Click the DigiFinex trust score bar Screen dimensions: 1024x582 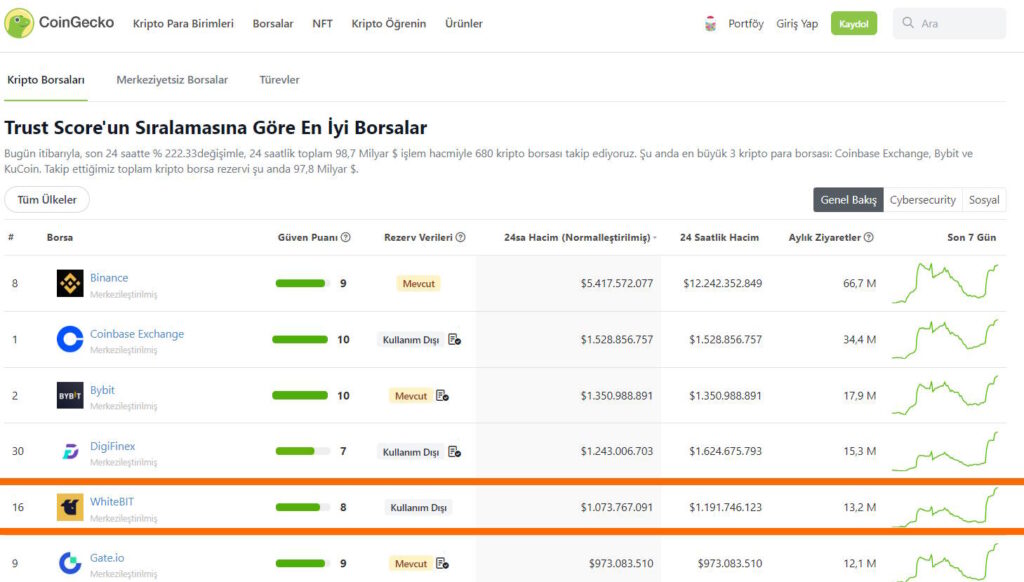pos(302,451)
